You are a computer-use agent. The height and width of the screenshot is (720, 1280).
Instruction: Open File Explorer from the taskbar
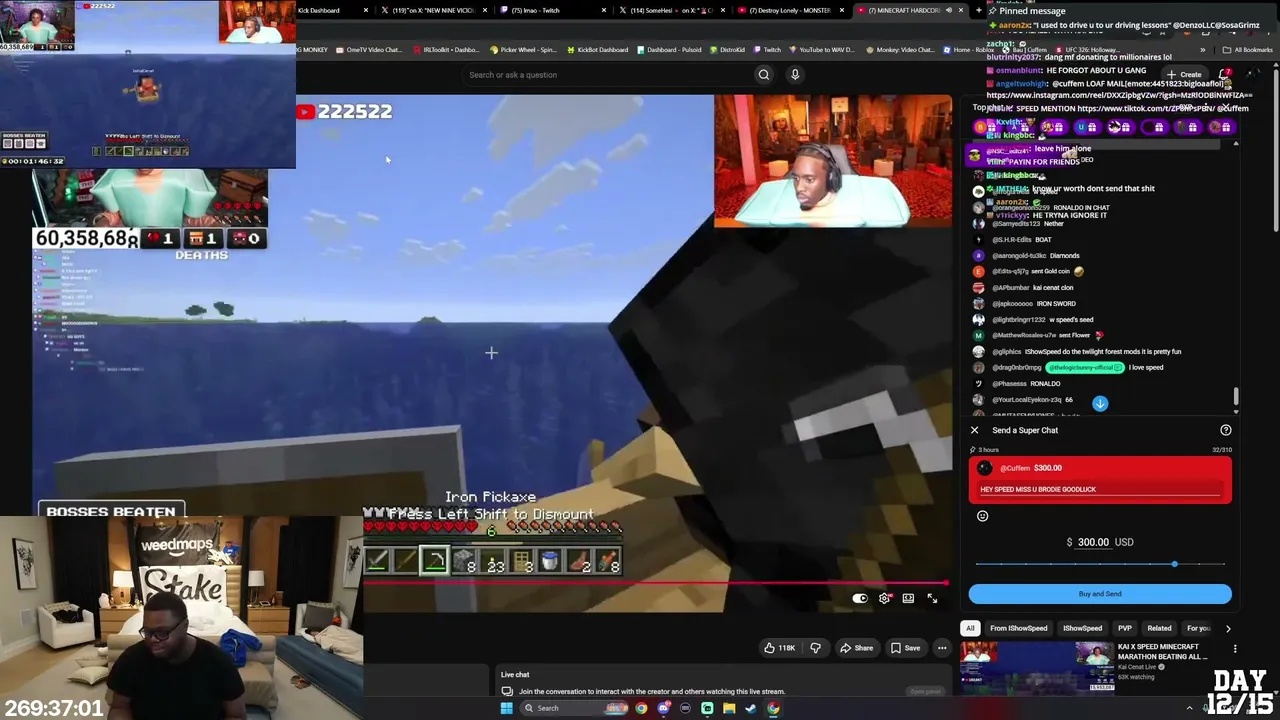[x=729, y=708]
